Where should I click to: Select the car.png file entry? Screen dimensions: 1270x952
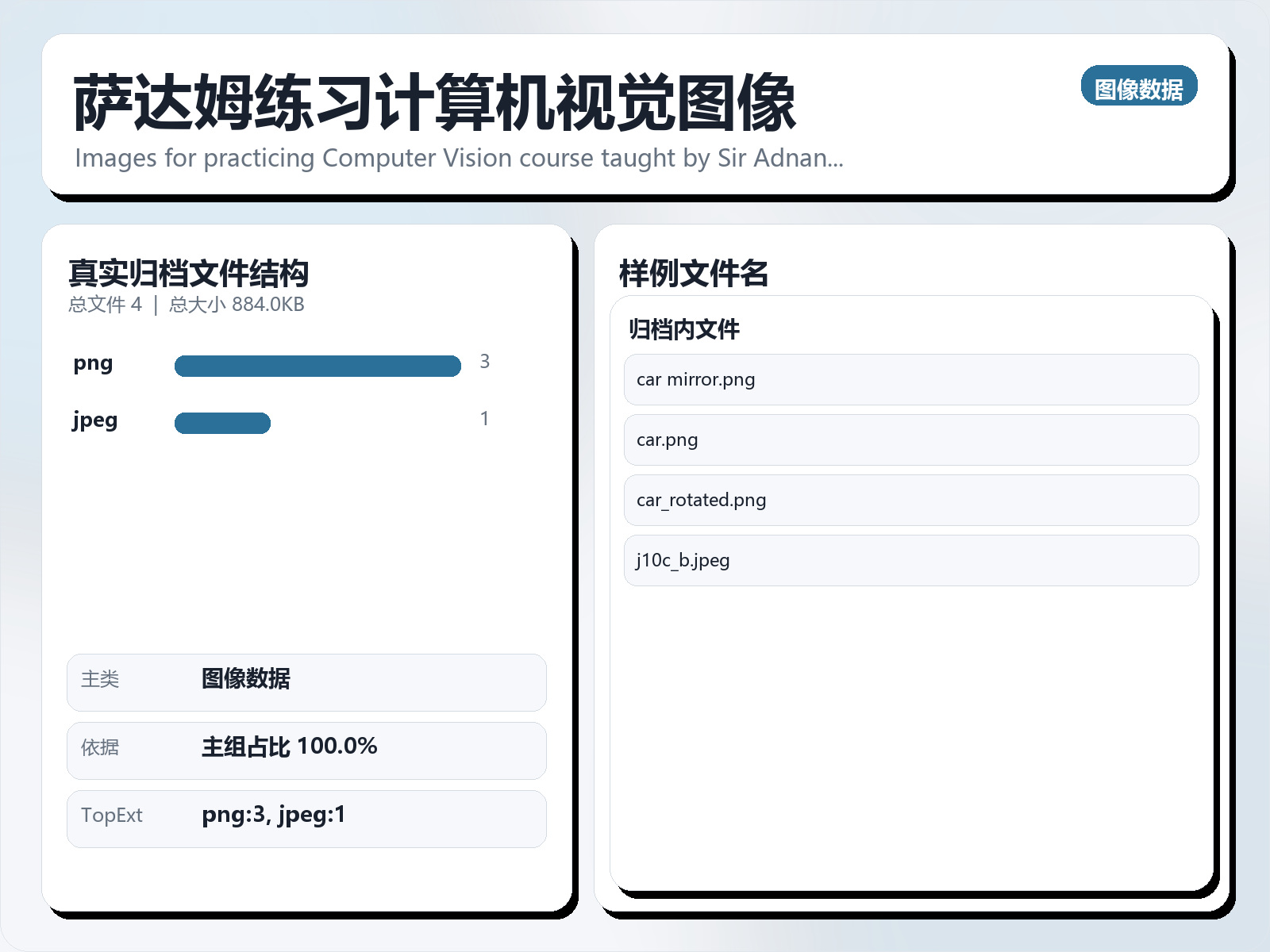[x=911, y=440]
